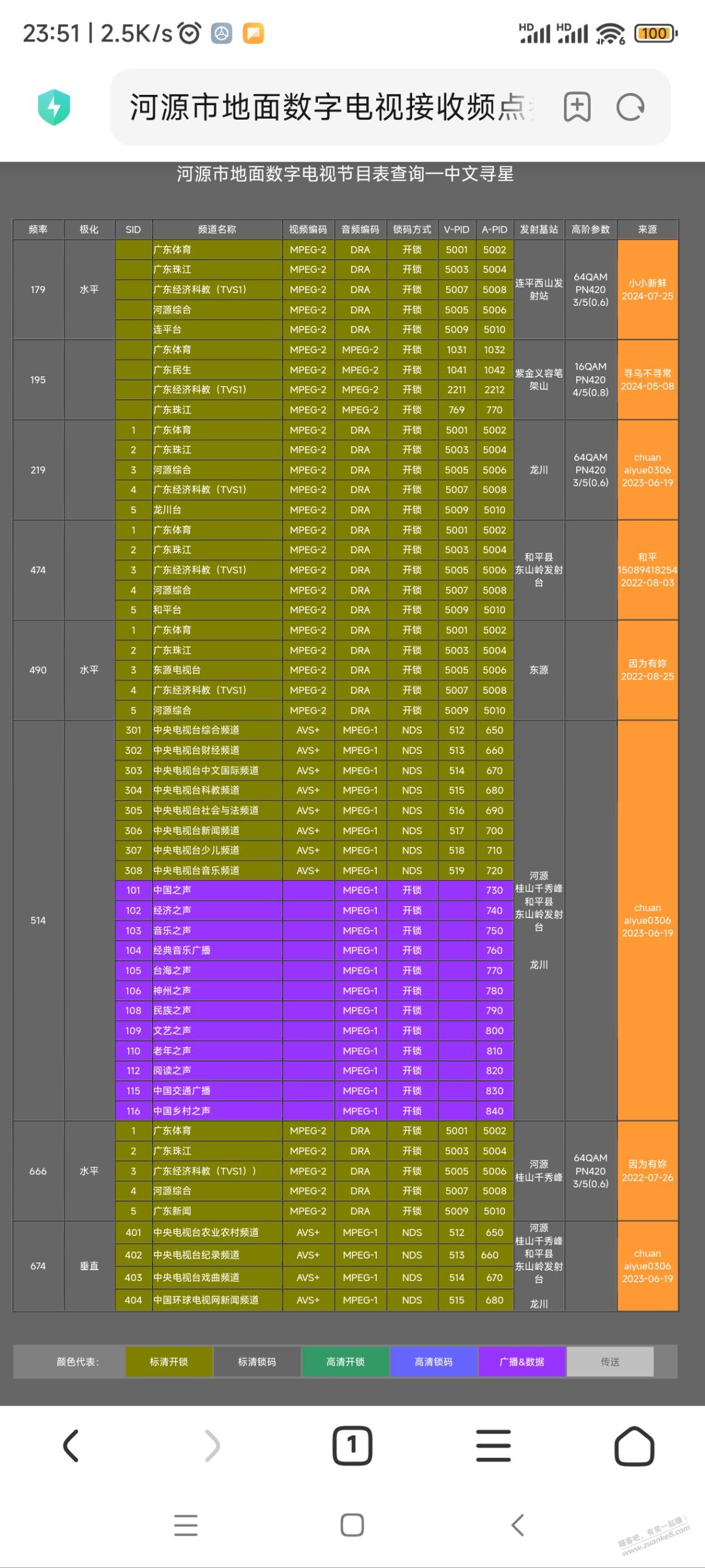This screenshot has height=1568, width=705.
Task: Tap channel row 中央电视台新闻频道
Action: coord(217,831)
